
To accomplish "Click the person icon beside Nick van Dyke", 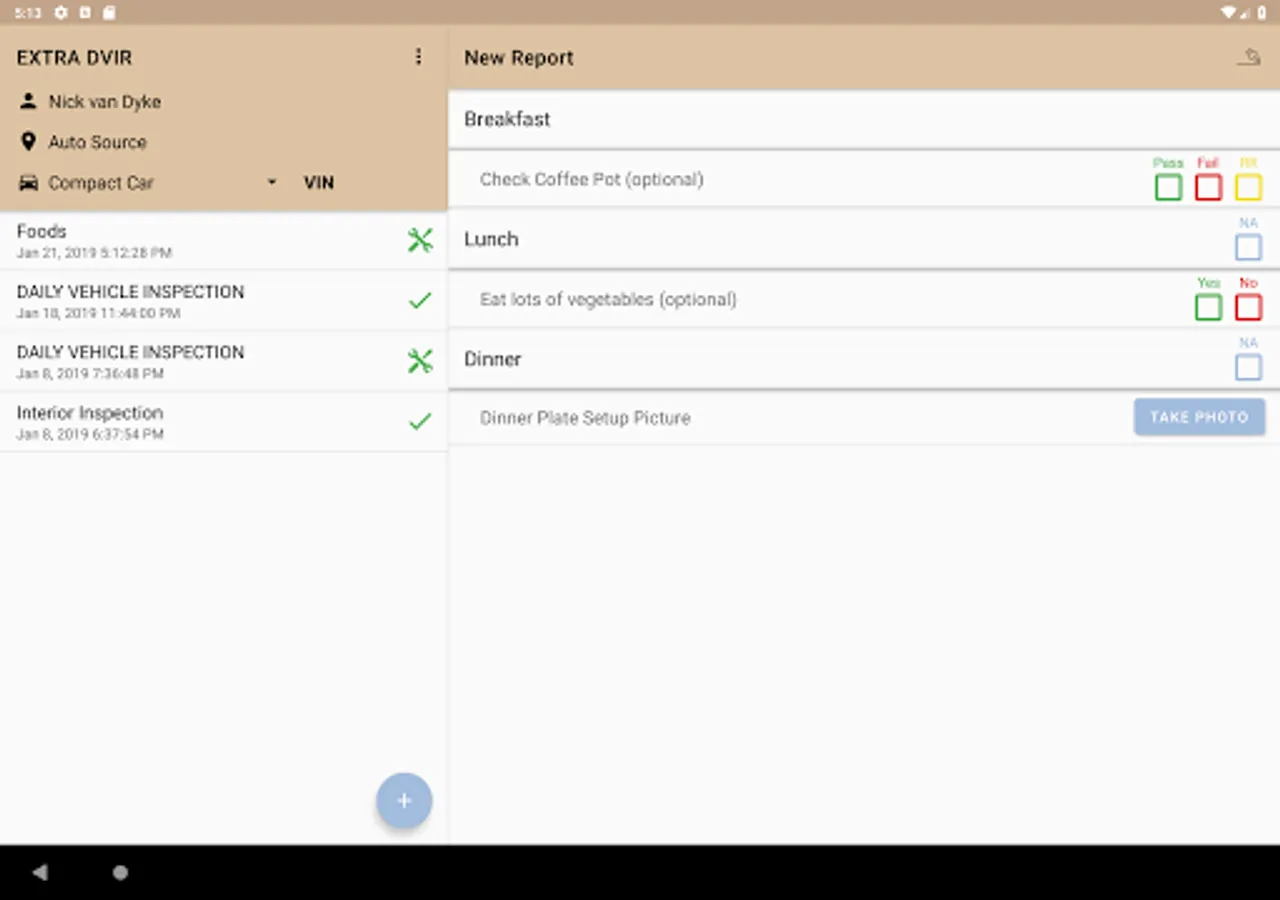I will (x=28, y=101).
